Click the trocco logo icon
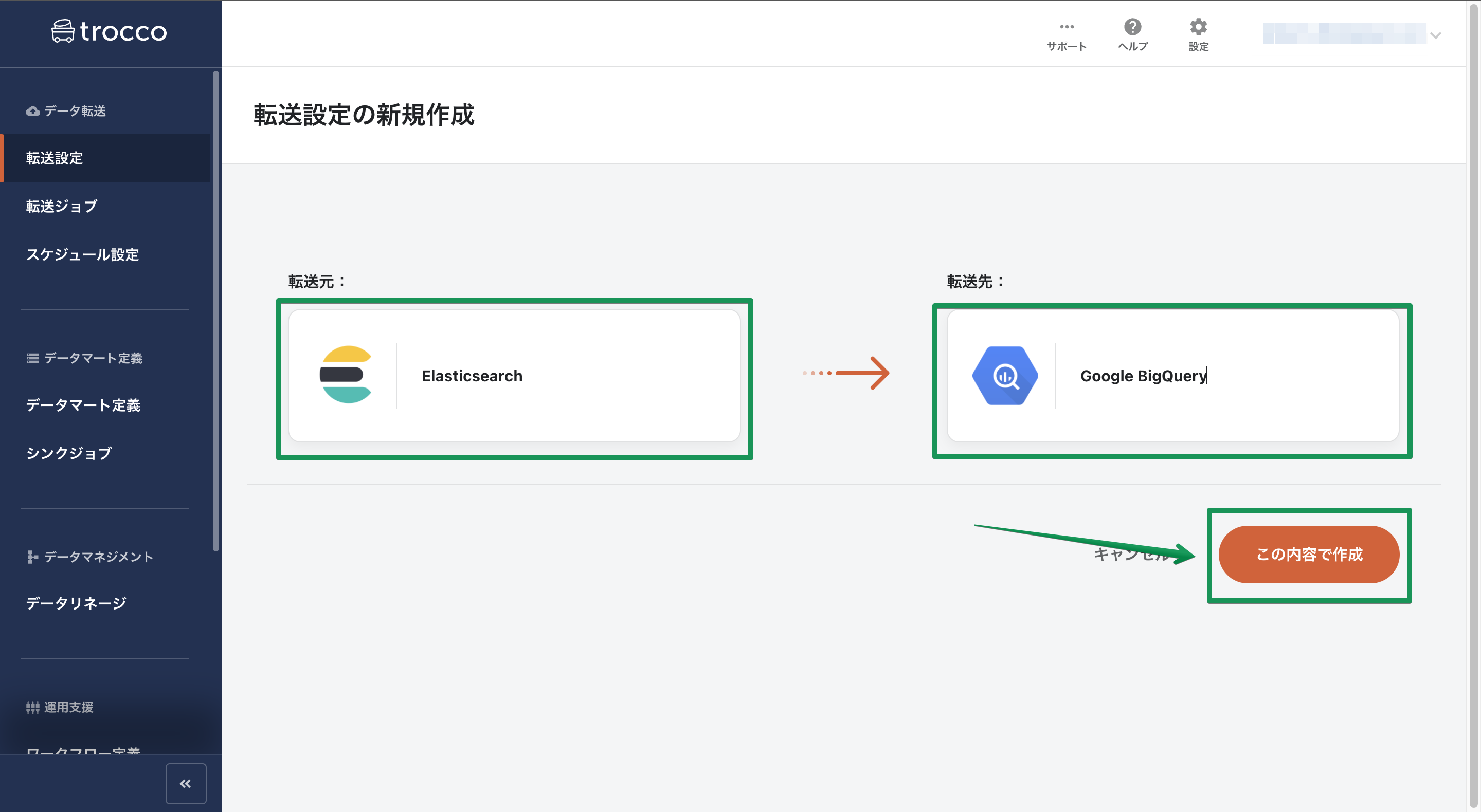This screenshot has height=812, width=1481. pos(63,31)
